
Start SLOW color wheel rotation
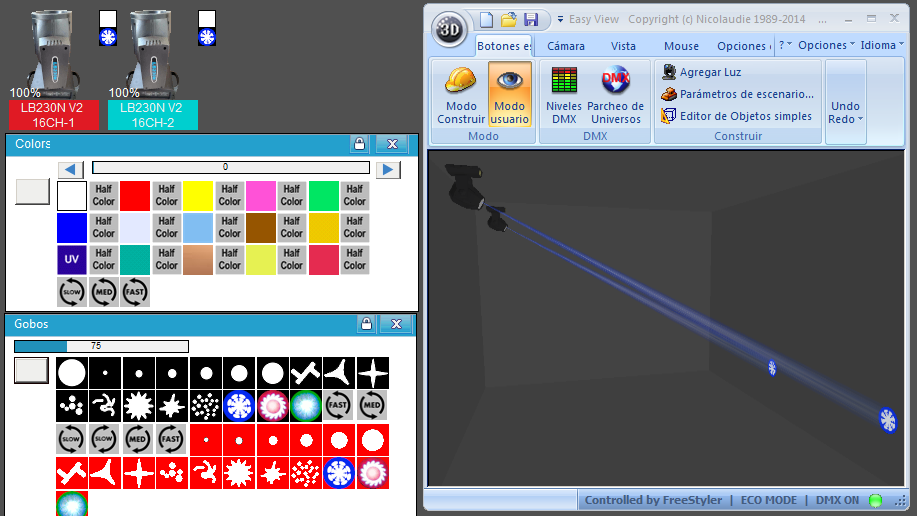coord(72,292)
